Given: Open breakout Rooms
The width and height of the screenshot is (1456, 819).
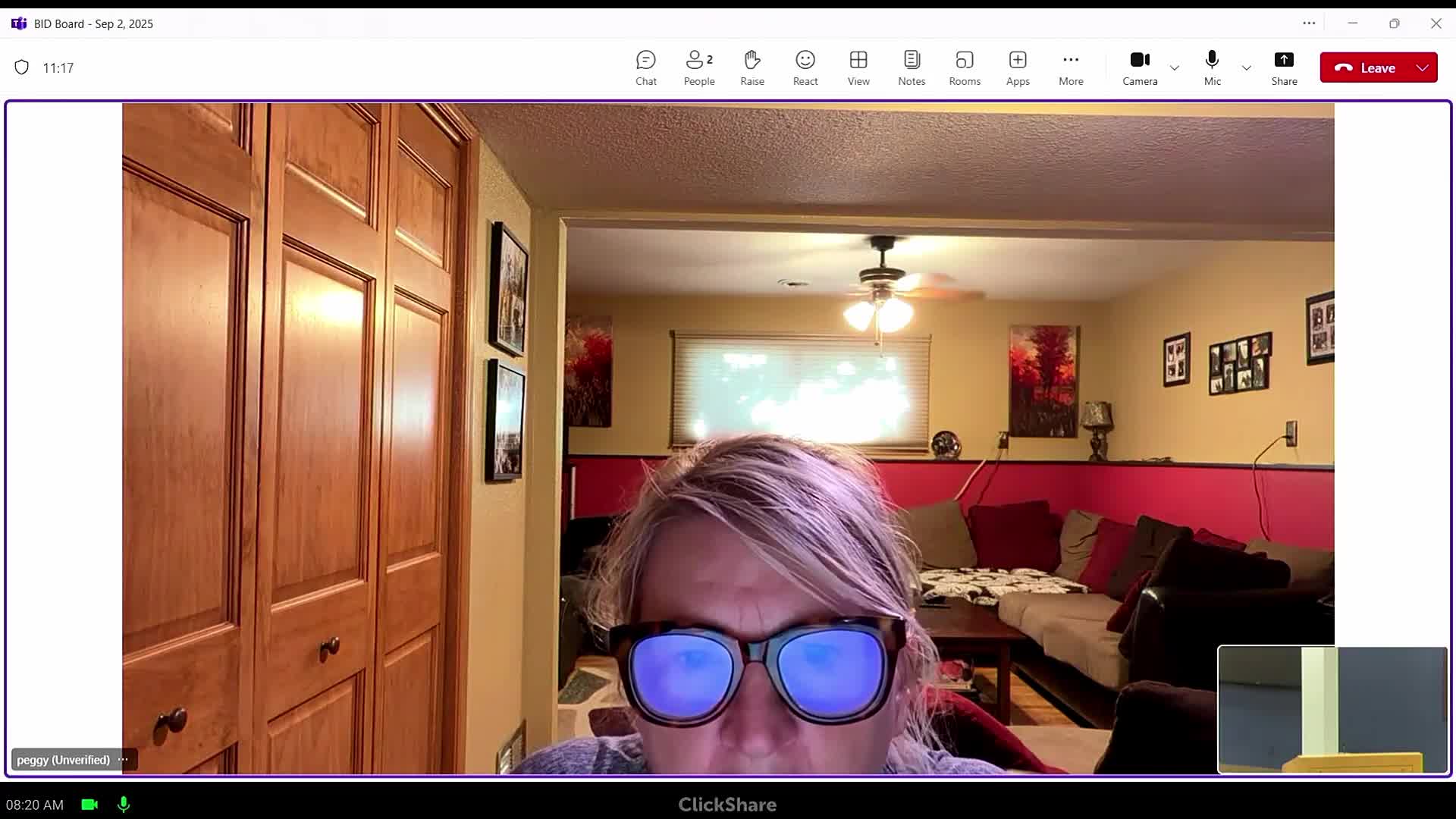Looking at the screenshot, I should coord(964,67).
